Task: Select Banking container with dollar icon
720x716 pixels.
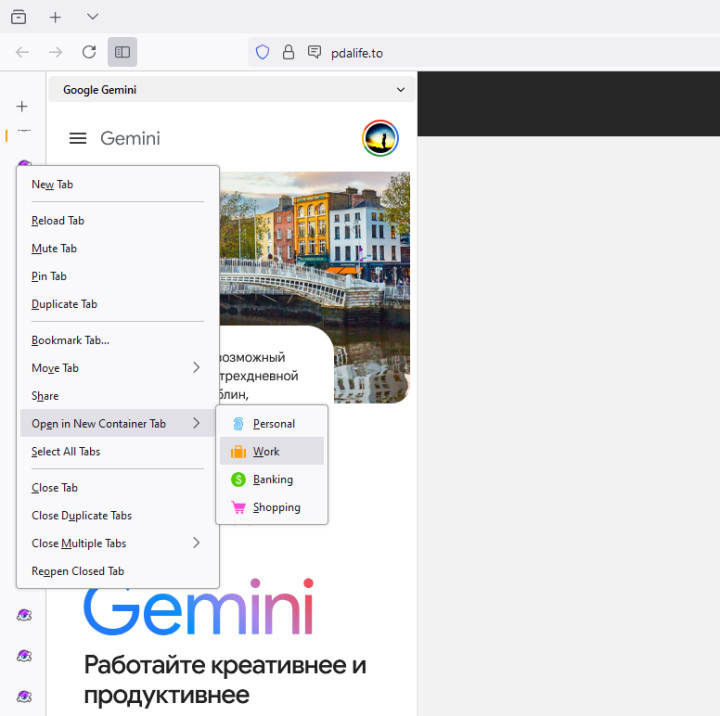Action: (x=271, y=480)
